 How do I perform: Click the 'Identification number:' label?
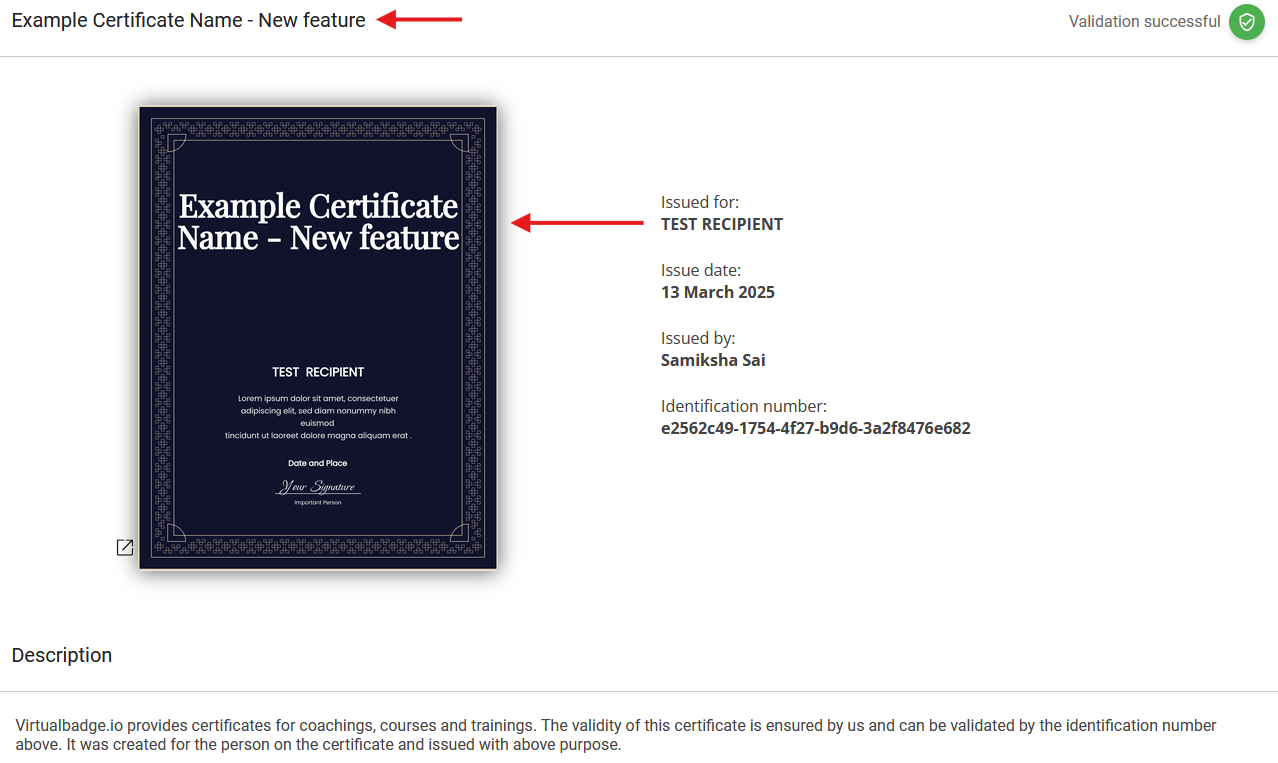coord(743,405)
